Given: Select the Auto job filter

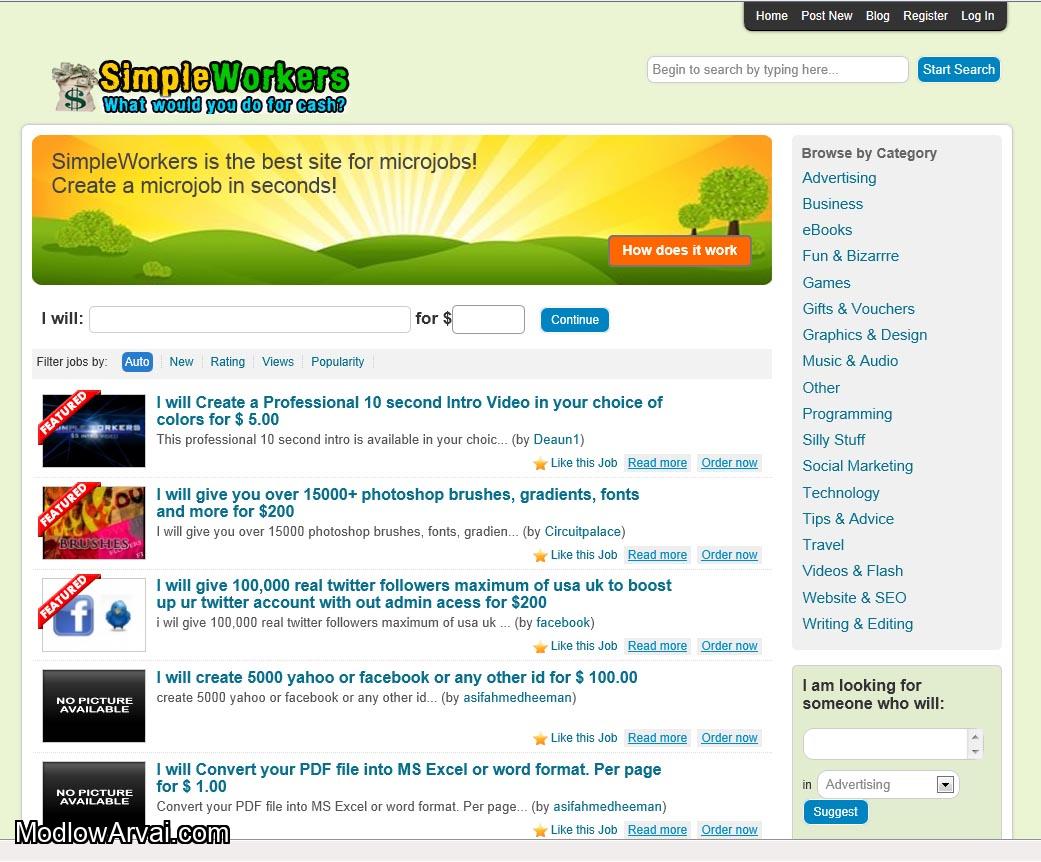Looking at the screenshot, I should pos(137,362).
